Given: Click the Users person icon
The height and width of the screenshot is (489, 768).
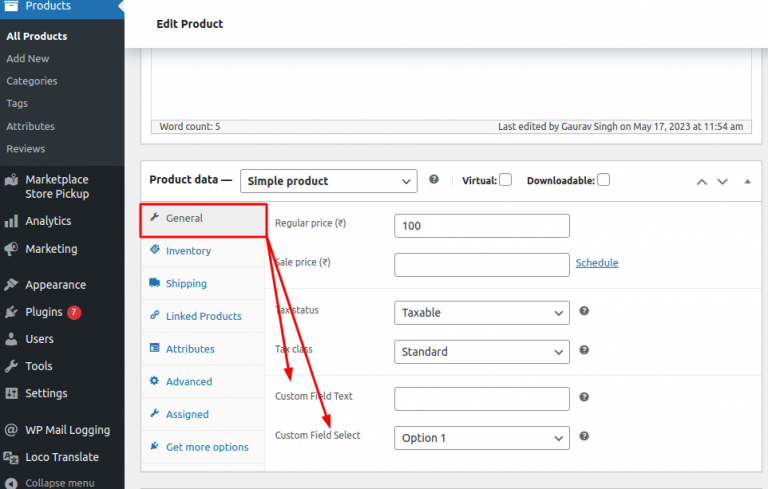Looking at the screenshot, I should tap(11, 339).
